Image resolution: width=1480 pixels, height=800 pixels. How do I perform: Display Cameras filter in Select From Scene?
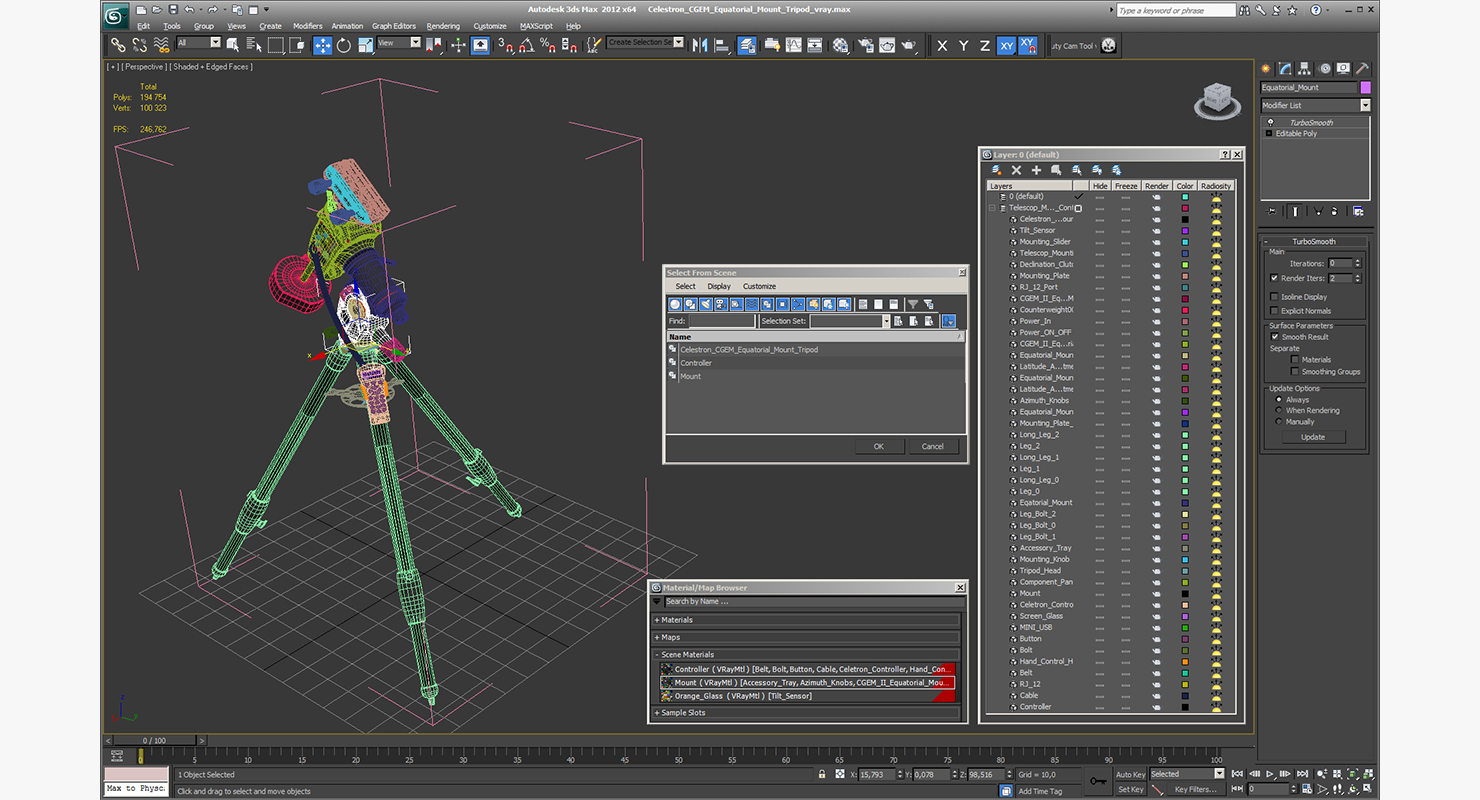[721, 304]
